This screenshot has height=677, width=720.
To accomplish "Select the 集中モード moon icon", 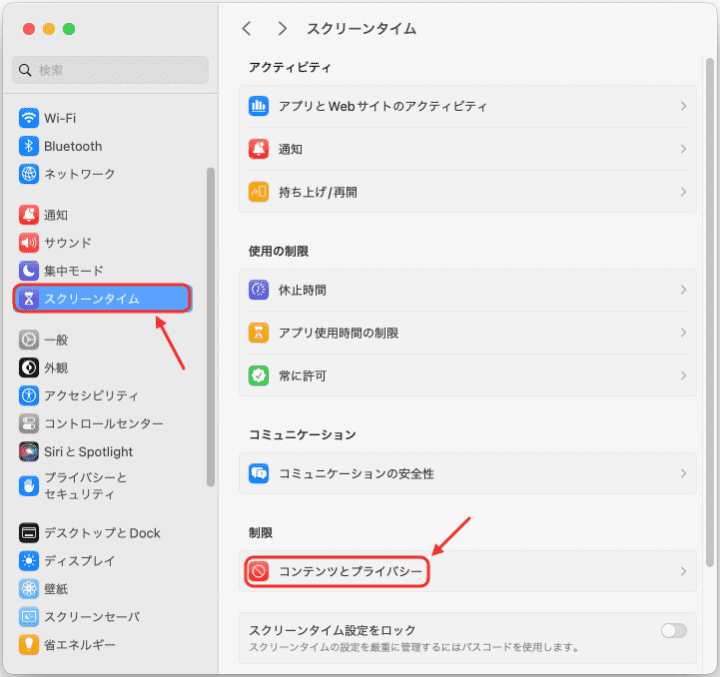I will (x=28, y=271).
